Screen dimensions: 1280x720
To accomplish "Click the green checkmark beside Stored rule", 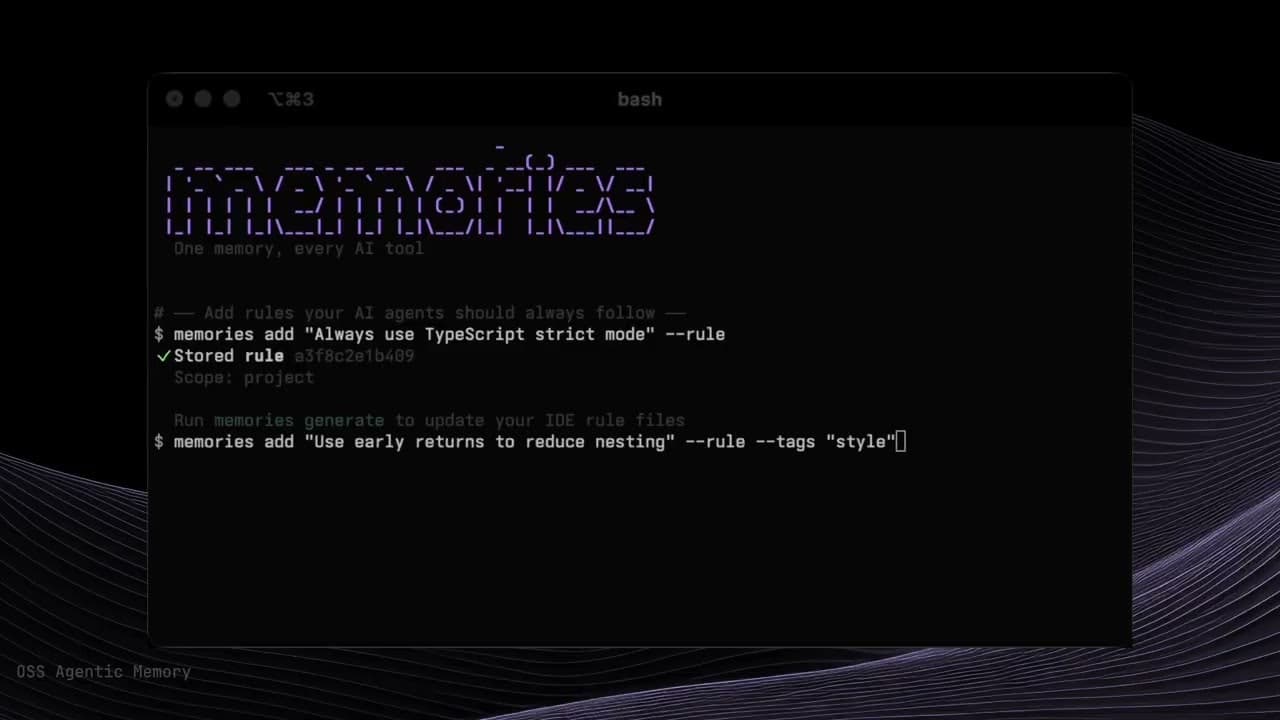I will coord(162,355).
